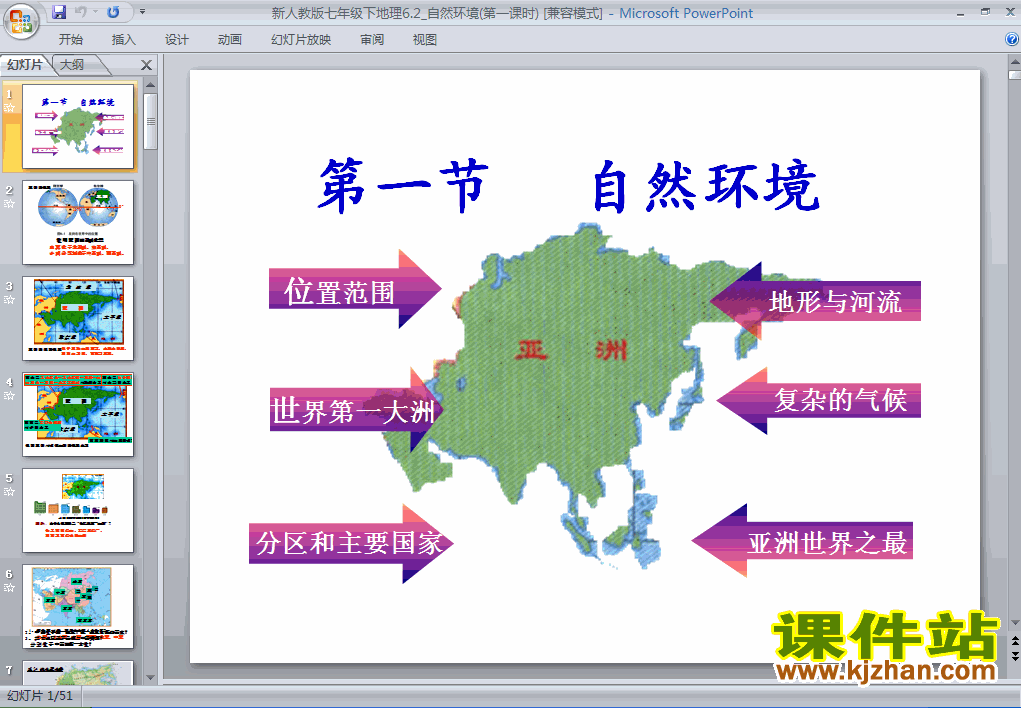This screenshot has height=708, width=1021.
Task: Open the 审阅 ribbon tab
Action: click(372, 40)
